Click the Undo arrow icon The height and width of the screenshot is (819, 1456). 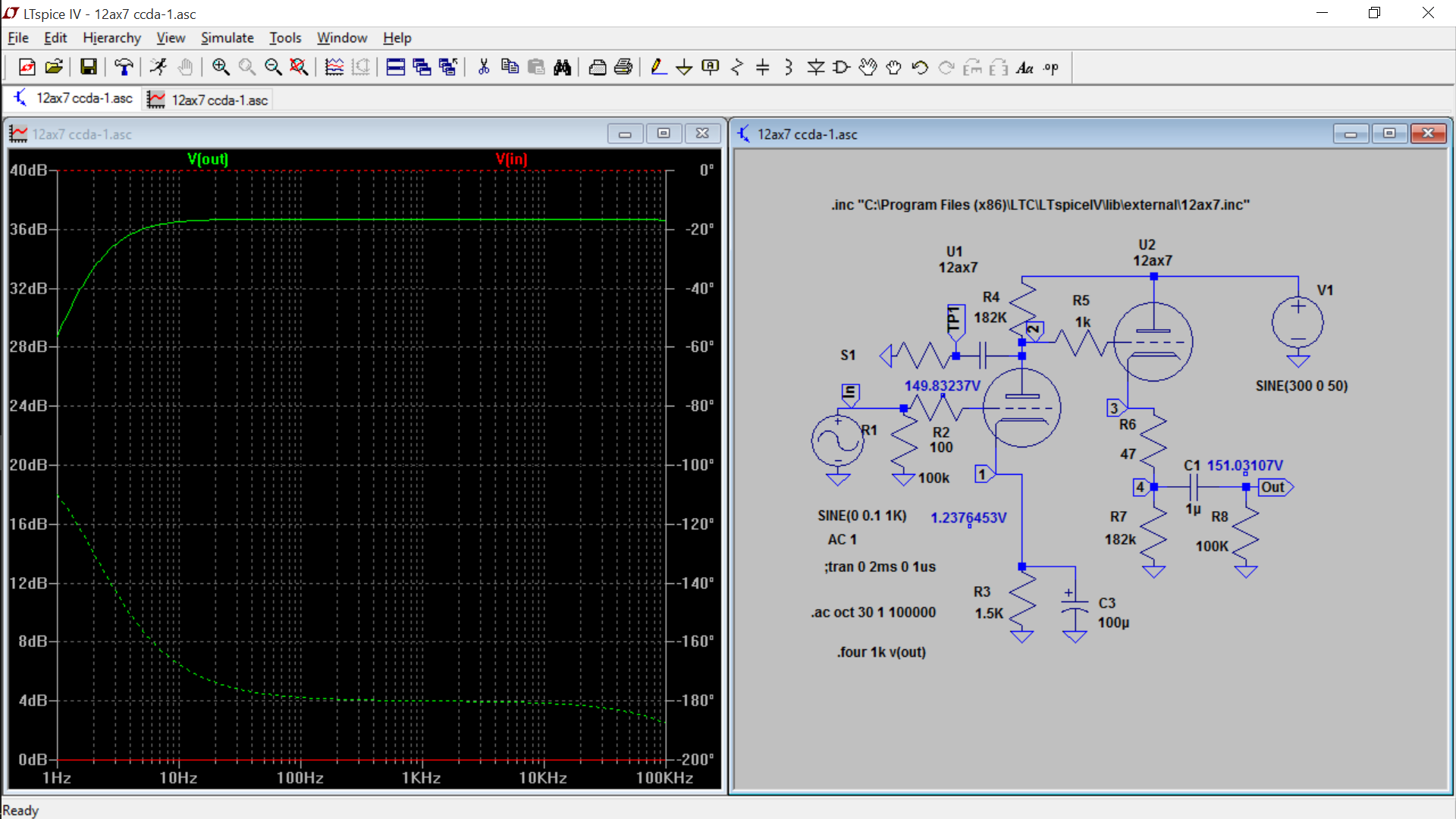[x=920, y=67]
